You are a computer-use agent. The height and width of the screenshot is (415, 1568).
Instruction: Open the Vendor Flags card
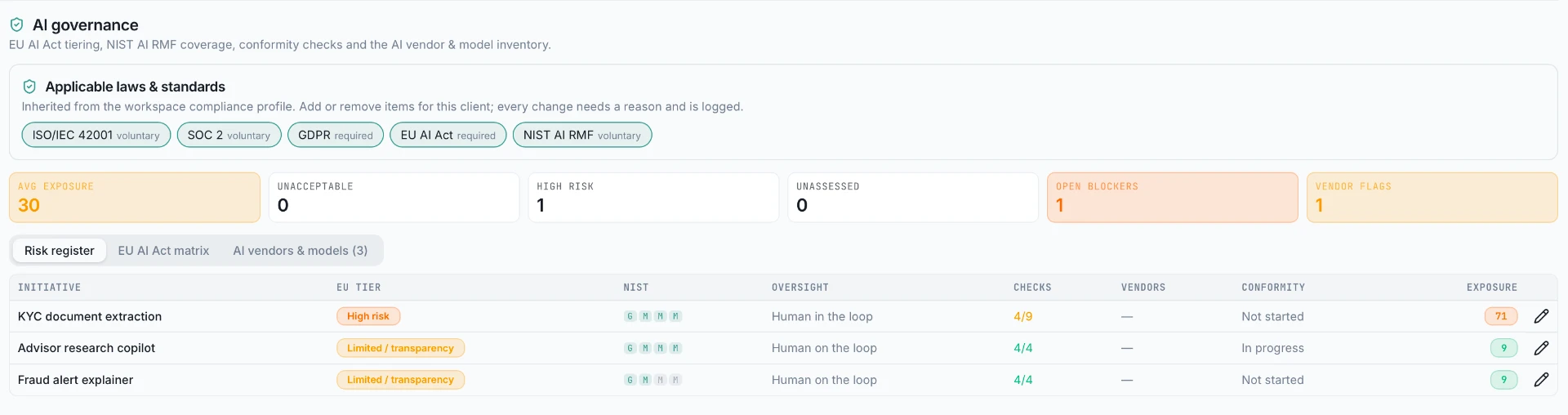coord(1432,197)
